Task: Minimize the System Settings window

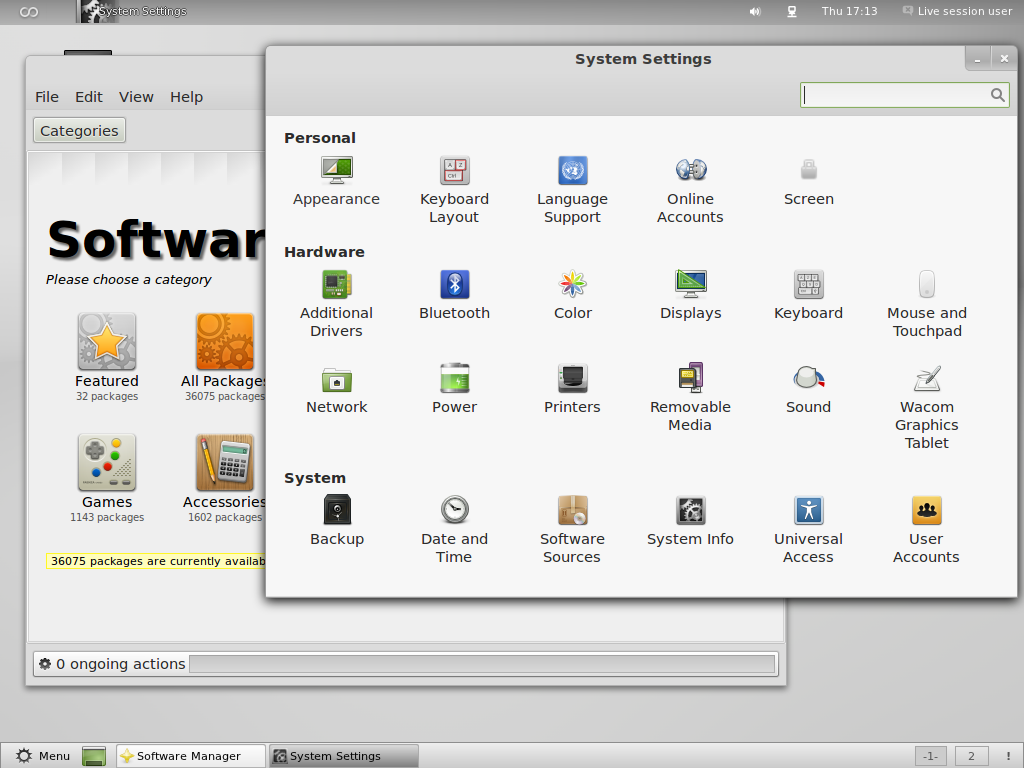Action: coord(978,59)
